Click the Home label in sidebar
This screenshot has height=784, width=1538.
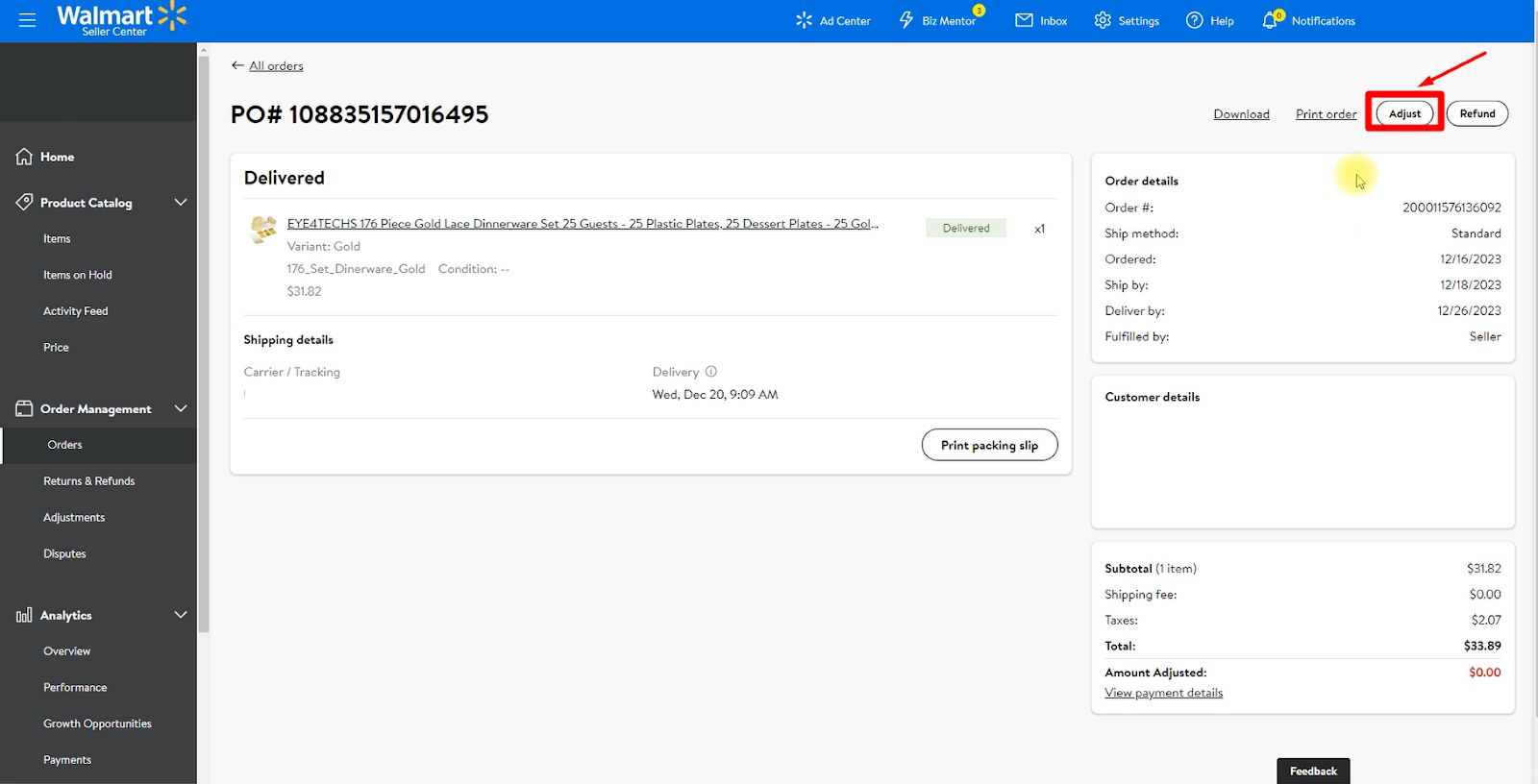click(x=57, y=157)
